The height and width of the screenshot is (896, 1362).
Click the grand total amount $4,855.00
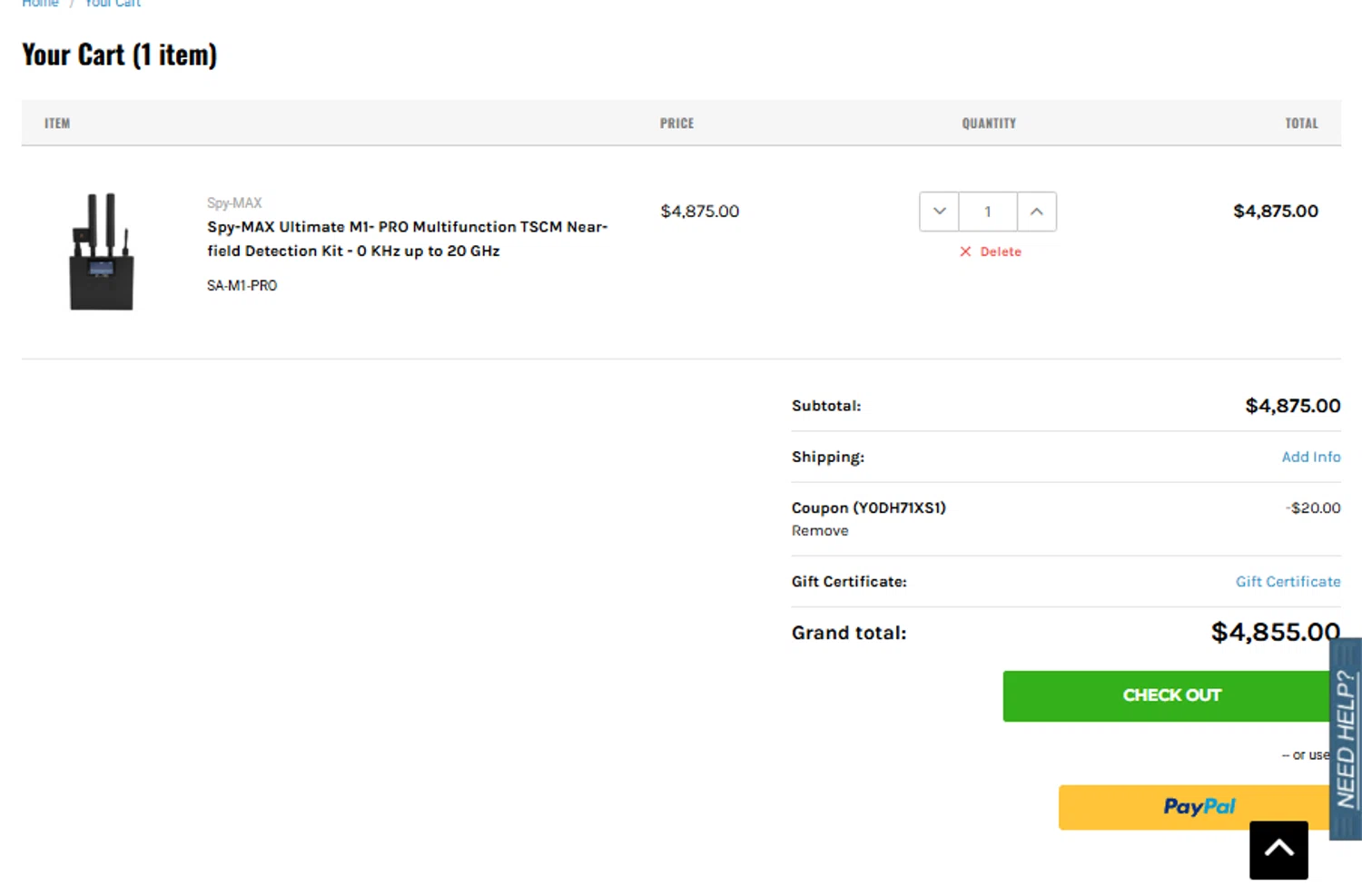point(1275,632)
